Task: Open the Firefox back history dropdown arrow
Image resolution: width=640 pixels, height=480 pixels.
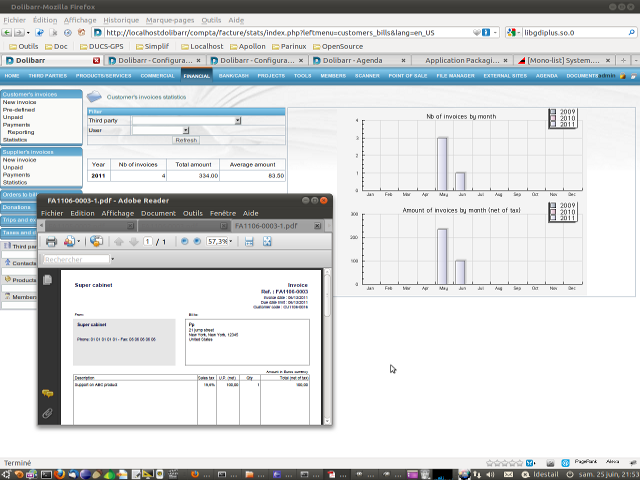Action: (x=28, y=32)
